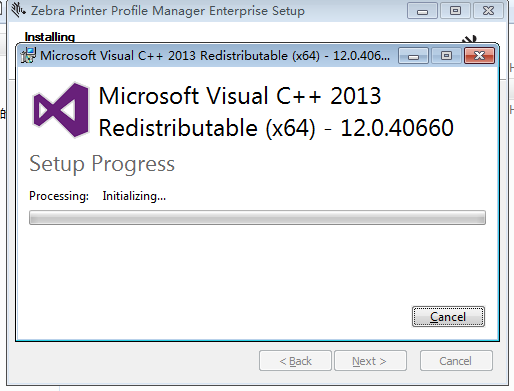Click the Visual C++ Redistributable title bar text
514x391 pixels.
click(215, 56)
